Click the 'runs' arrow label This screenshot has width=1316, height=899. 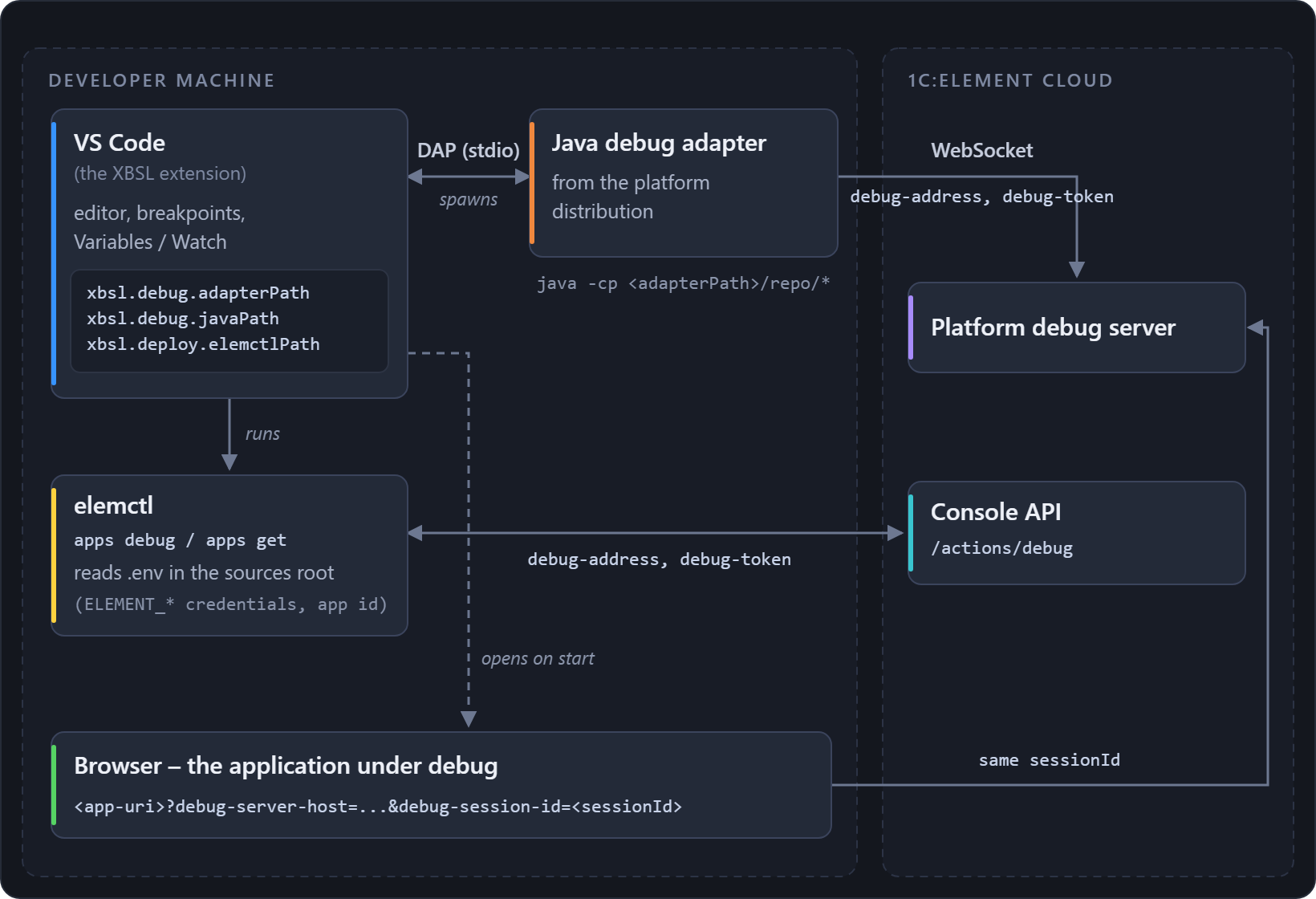[262, 434]
